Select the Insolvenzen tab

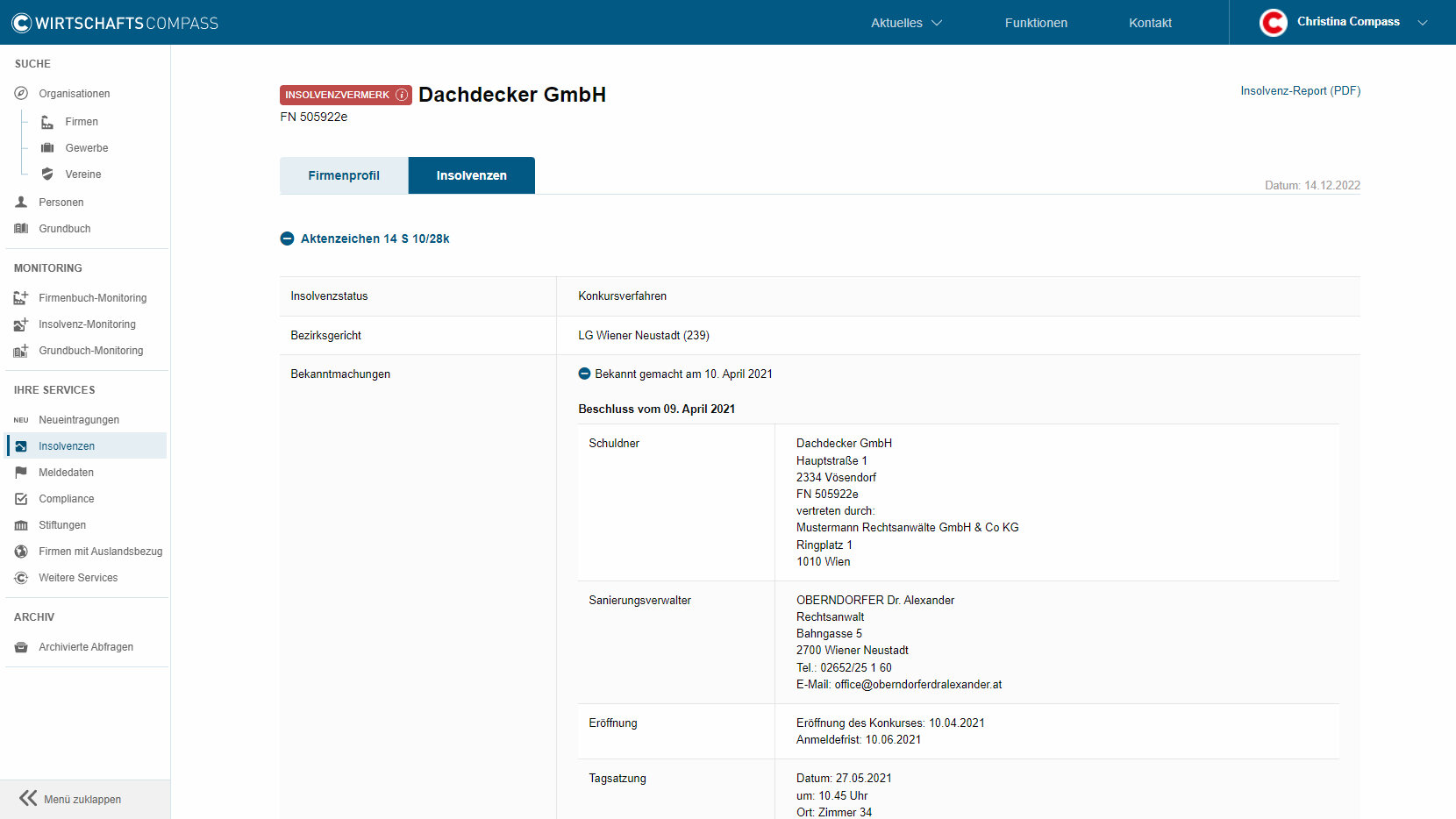coord(472,175)
